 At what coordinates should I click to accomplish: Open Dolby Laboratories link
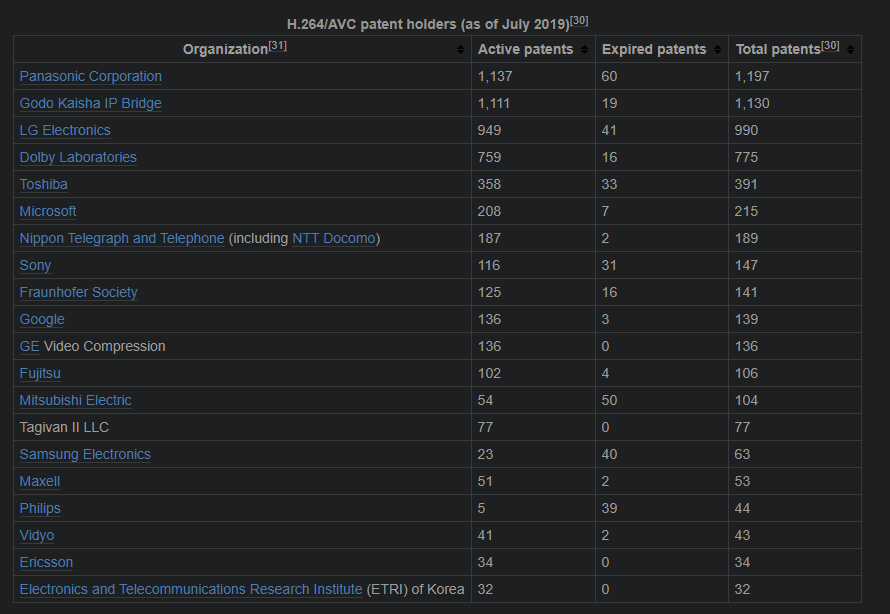coord(78,157)
